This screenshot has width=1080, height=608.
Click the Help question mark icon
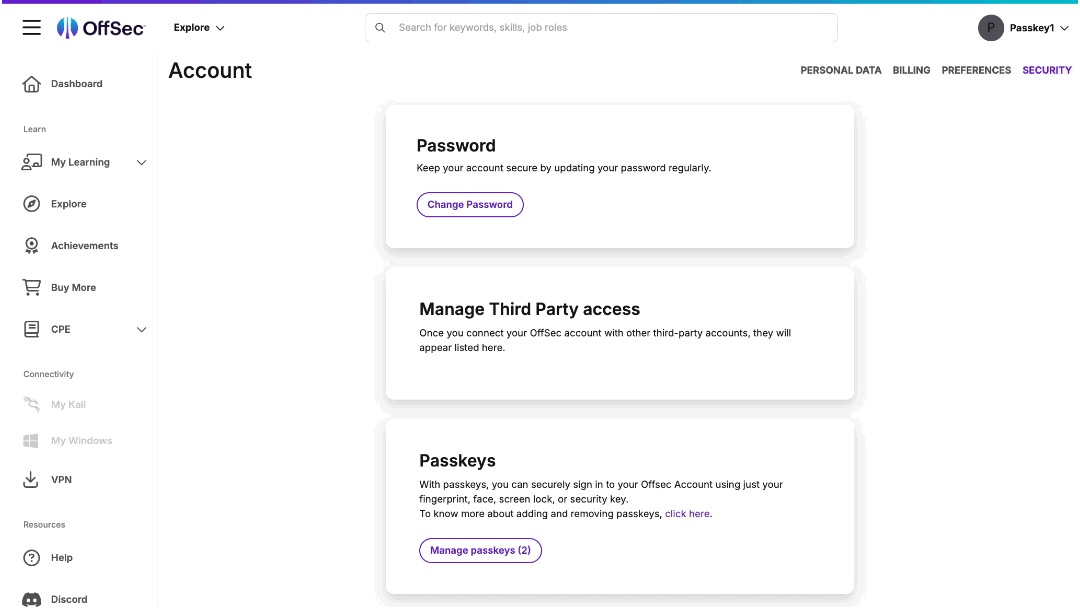(32, 558)
